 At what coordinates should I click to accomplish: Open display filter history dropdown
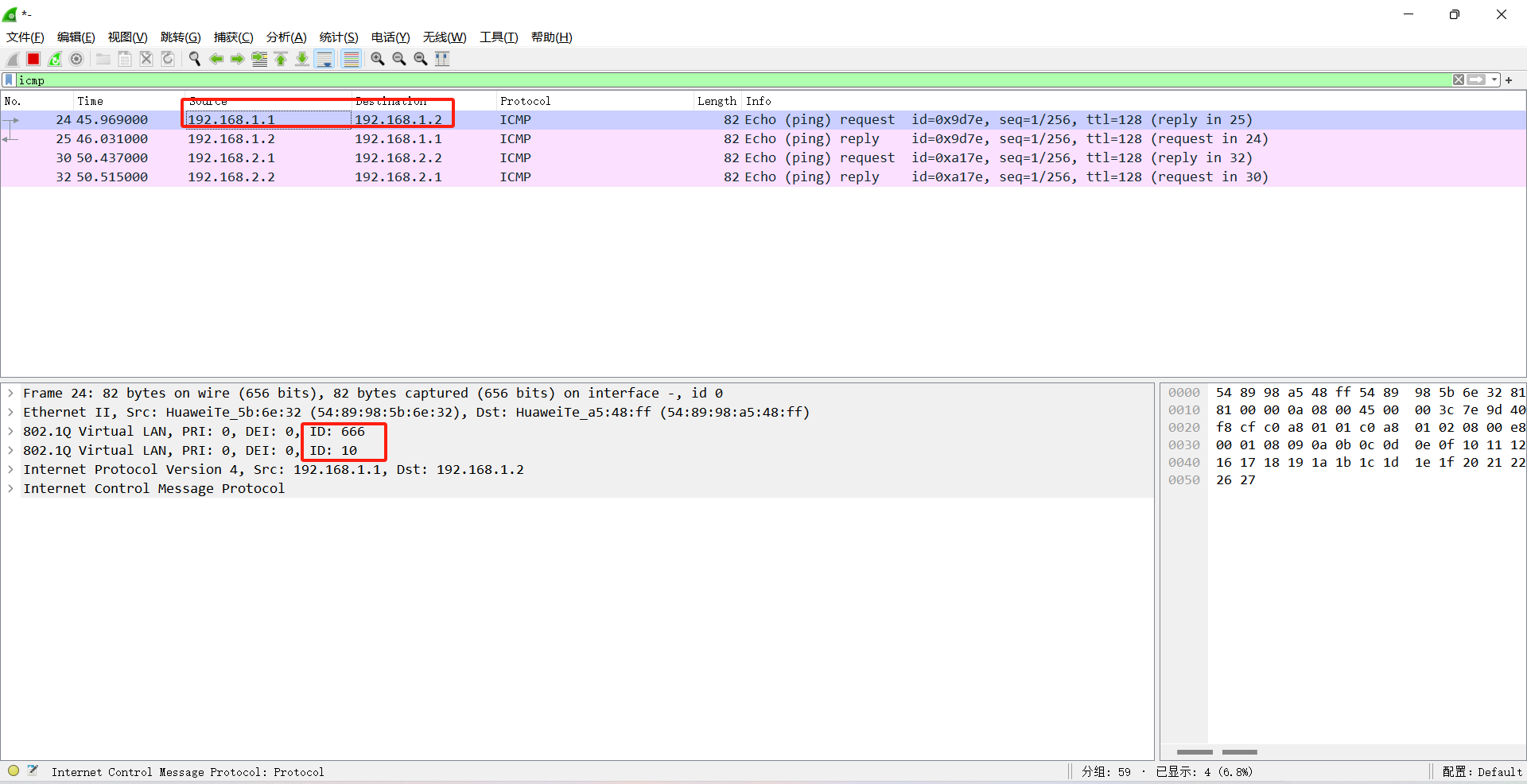(1494, 80)
